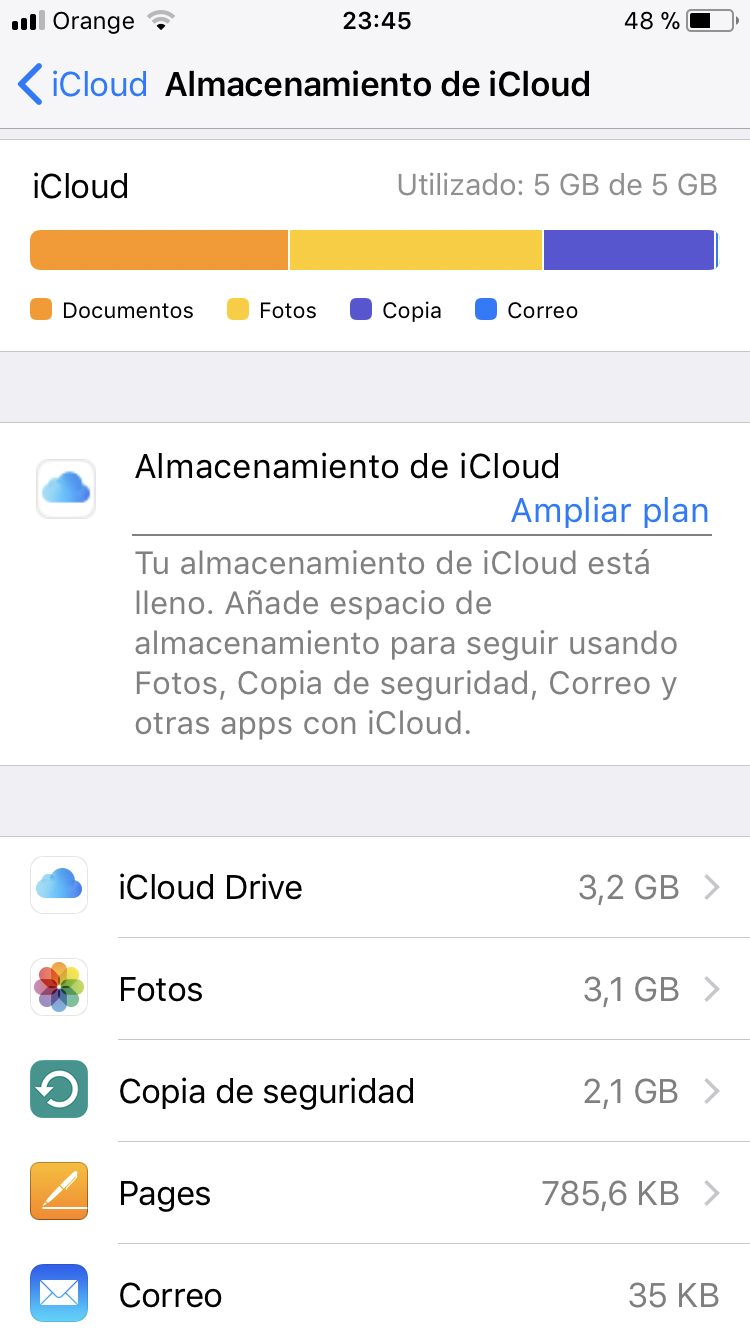This screenshot has width=750, height=1334.
Task: Open the Pages storage chevron
Action: tap(712, 1193)
